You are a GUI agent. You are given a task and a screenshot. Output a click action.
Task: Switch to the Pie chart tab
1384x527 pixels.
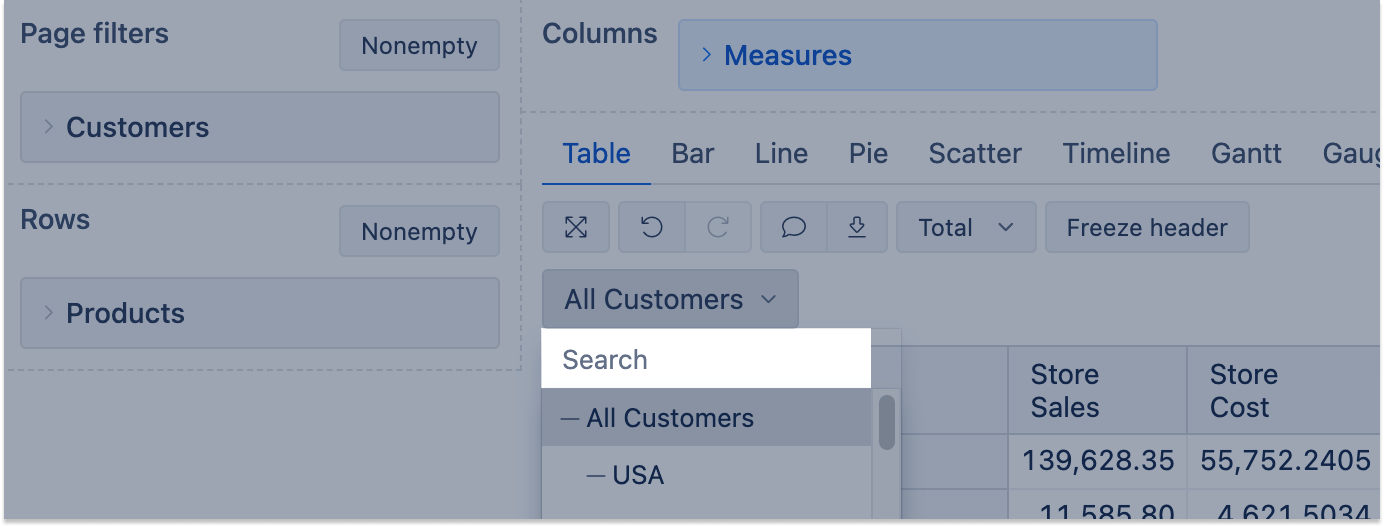pyautogui.click(x=868, y=154)
